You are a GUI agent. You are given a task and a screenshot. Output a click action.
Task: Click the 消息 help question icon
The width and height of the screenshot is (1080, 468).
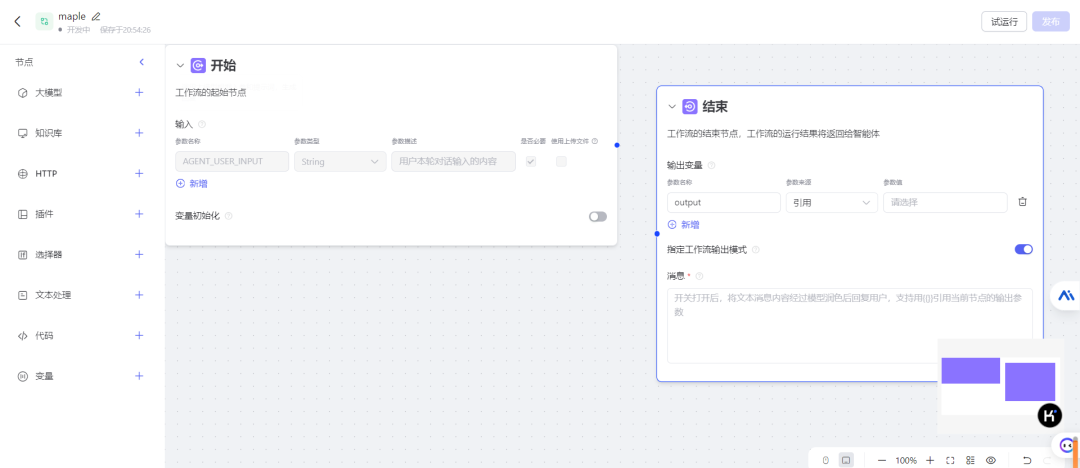(699, 276)
